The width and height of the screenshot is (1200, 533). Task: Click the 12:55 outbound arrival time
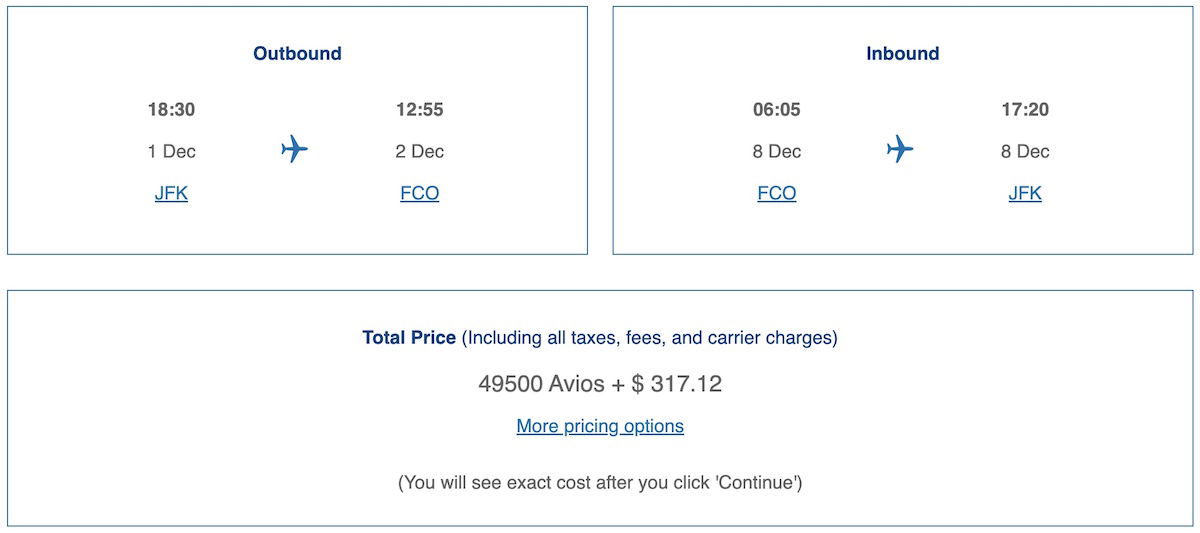click(x=419, y=110)
